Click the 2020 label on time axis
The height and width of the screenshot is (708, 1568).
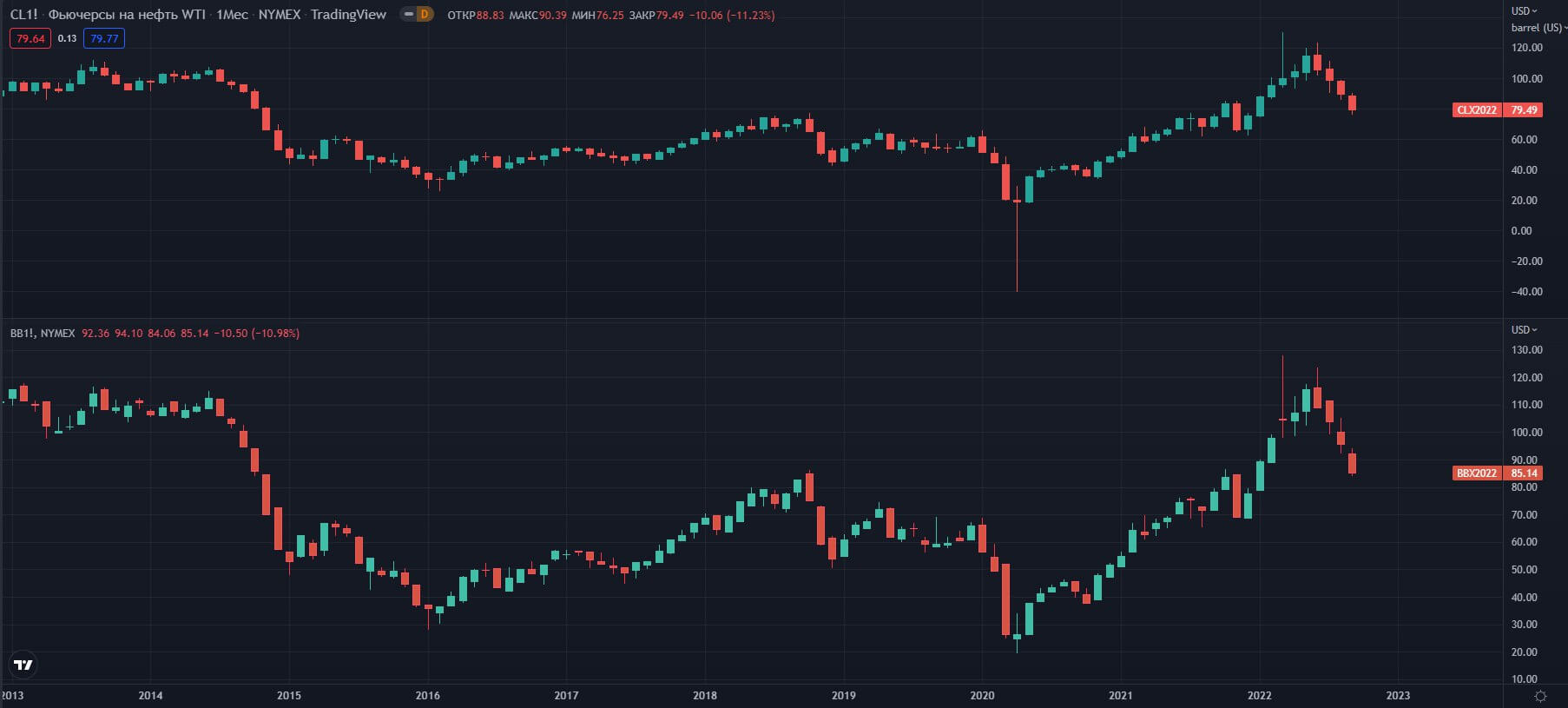tap(982, 695)
